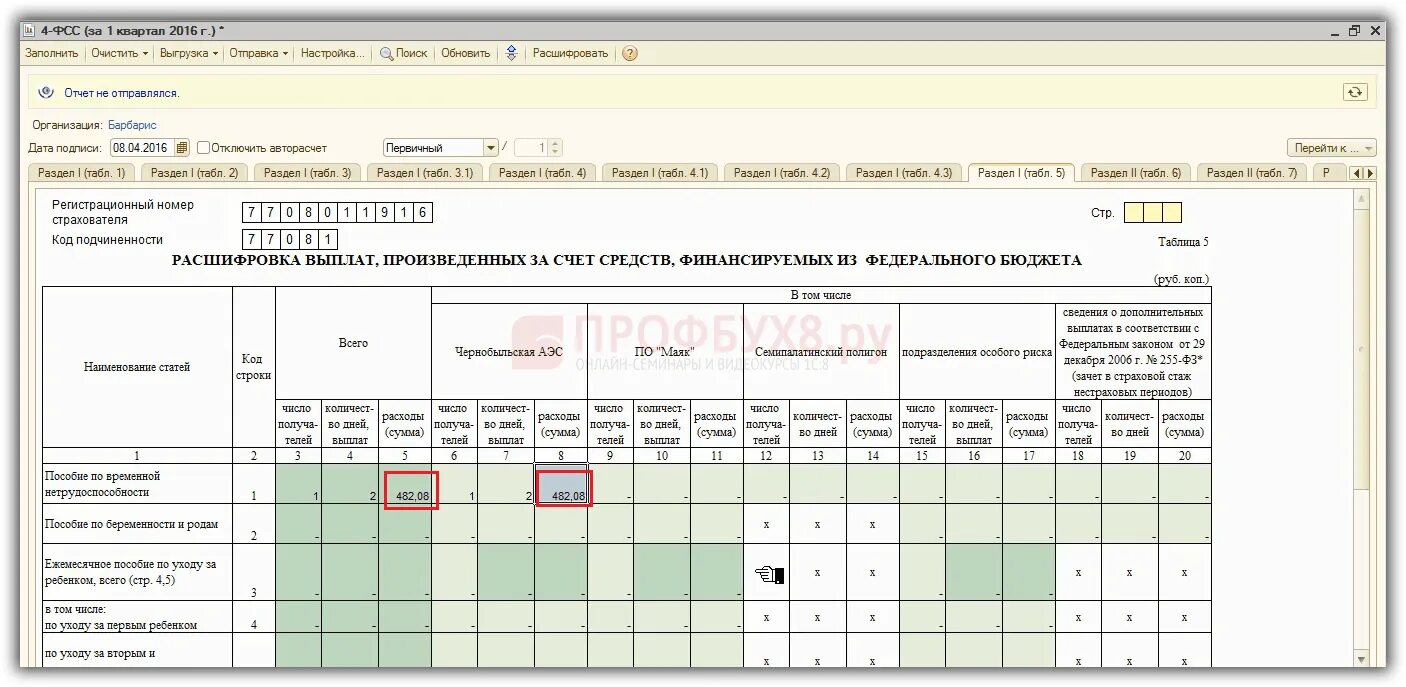Open the Первичный report type dropdown
This screenshot has height=687, width=1406.
[493, 146]
